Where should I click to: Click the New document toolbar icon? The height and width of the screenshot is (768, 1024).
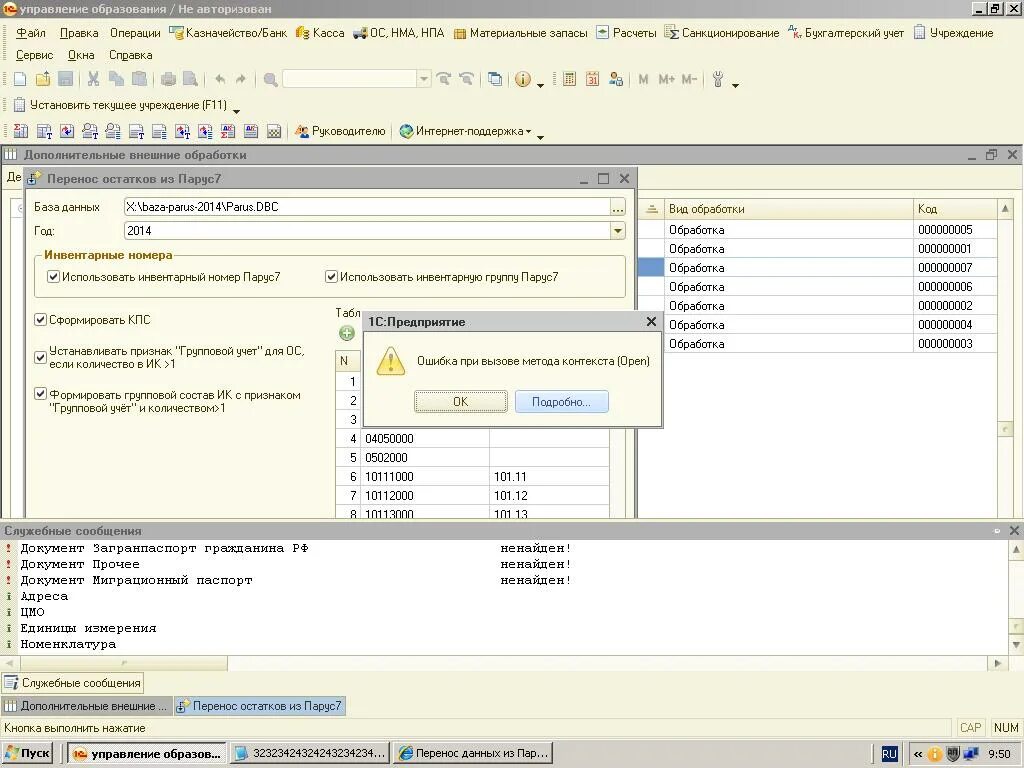point(20,79)
